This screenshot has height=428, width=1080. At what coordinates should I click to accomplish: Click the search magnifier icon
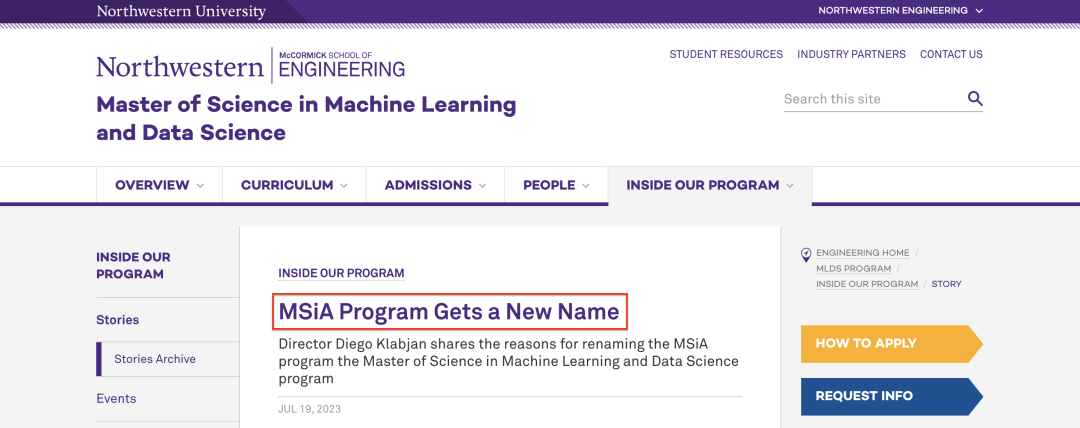pos(975,98)
